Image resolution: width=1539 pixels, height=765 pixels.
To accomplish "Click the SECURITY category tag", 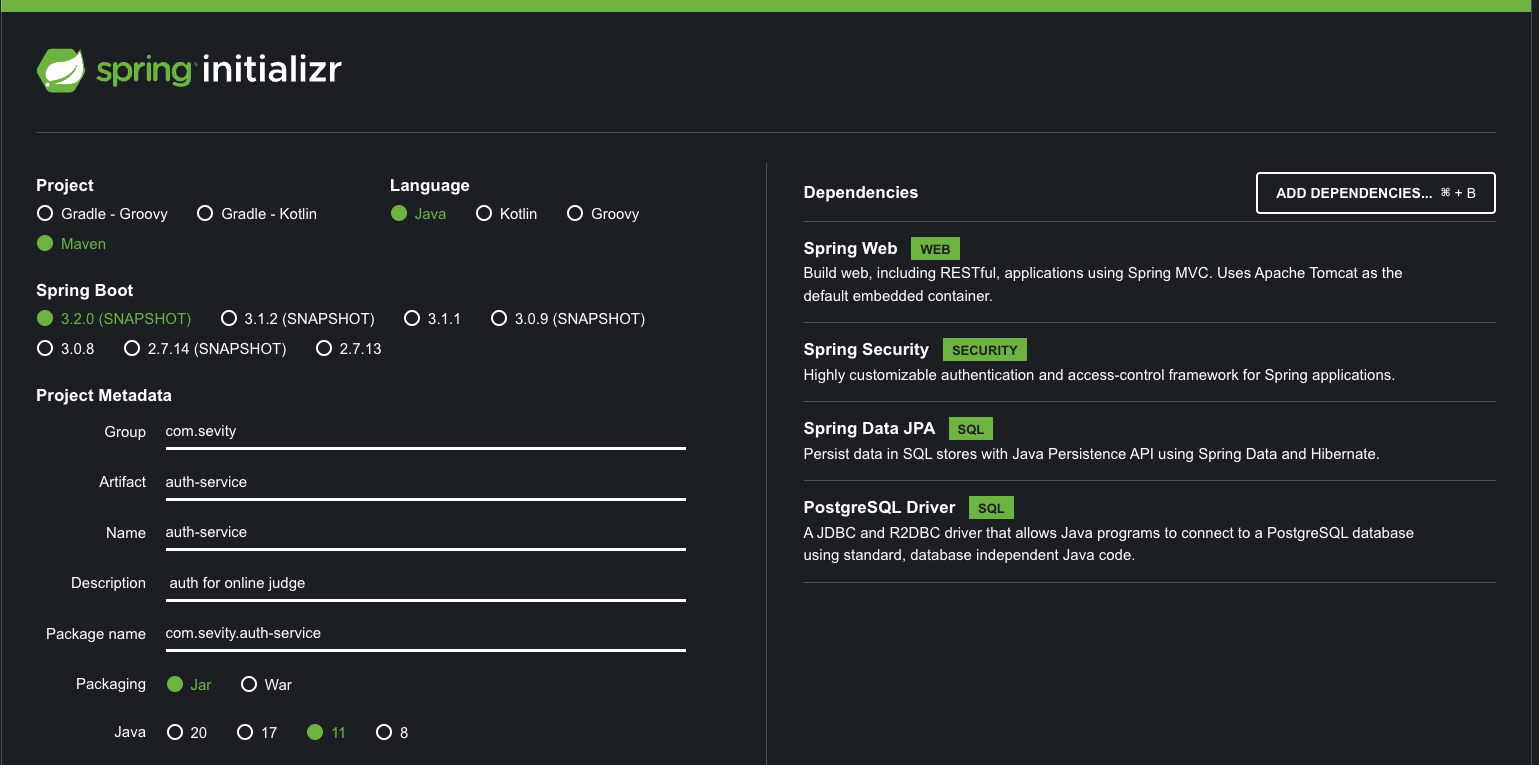I will click(985, 350).
